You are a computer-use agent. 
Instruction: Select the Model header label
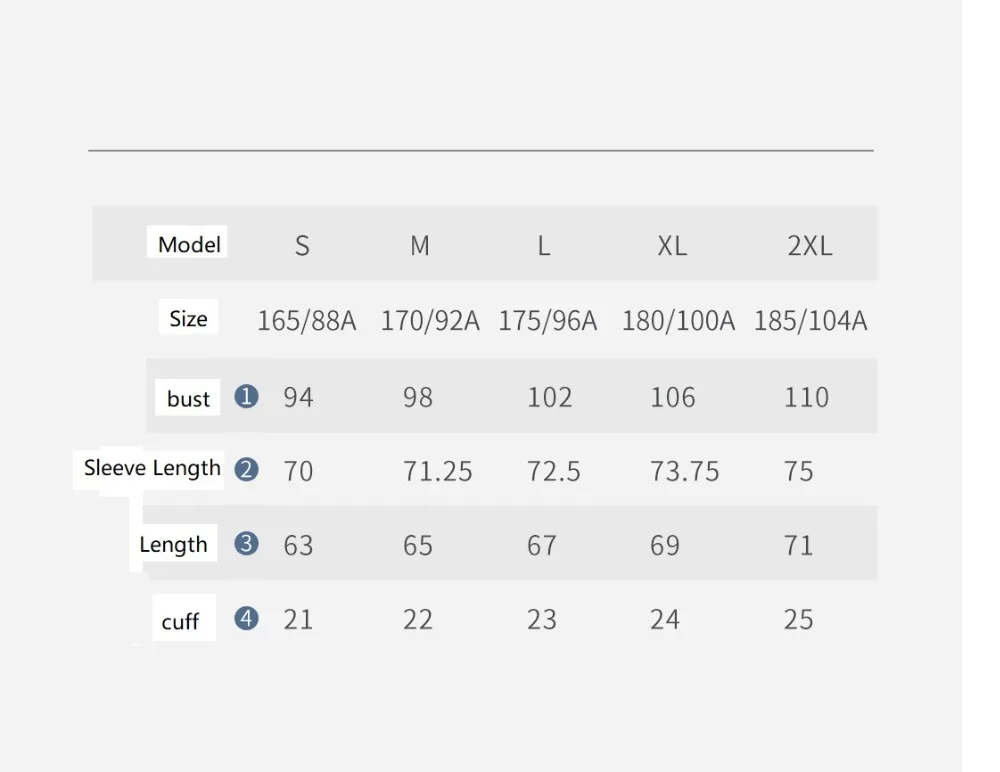(x=189, y=244)
